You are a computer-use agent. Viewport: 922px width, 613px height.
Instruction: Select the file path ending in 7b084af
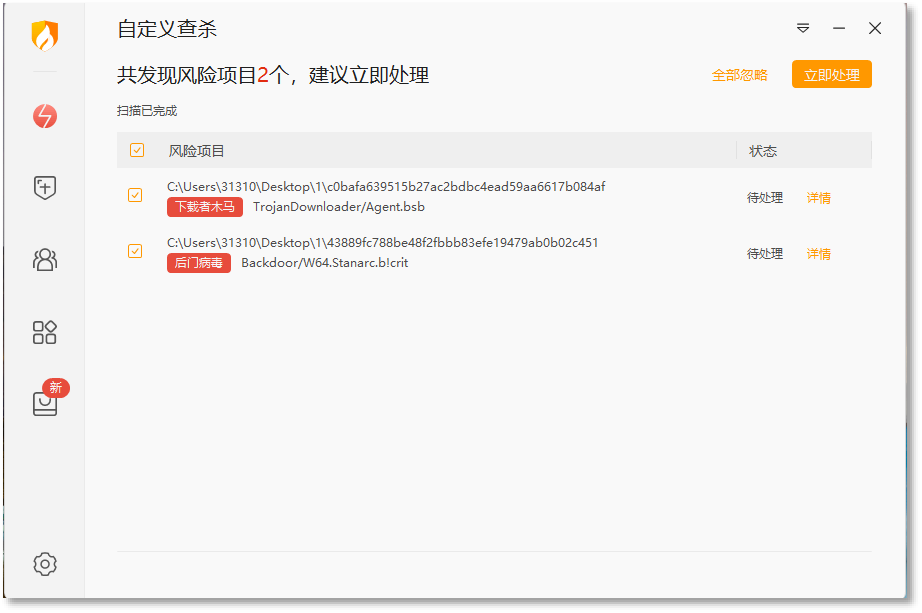click(386, 186)
